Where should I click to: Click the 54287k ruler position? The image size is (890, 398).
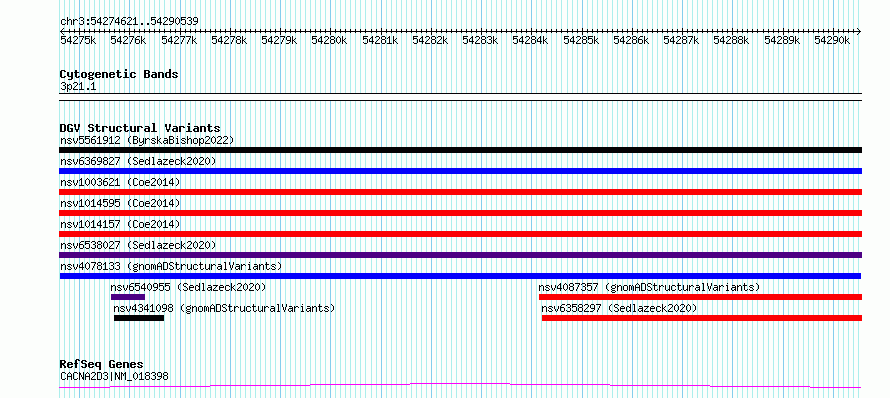pos(682,40)
